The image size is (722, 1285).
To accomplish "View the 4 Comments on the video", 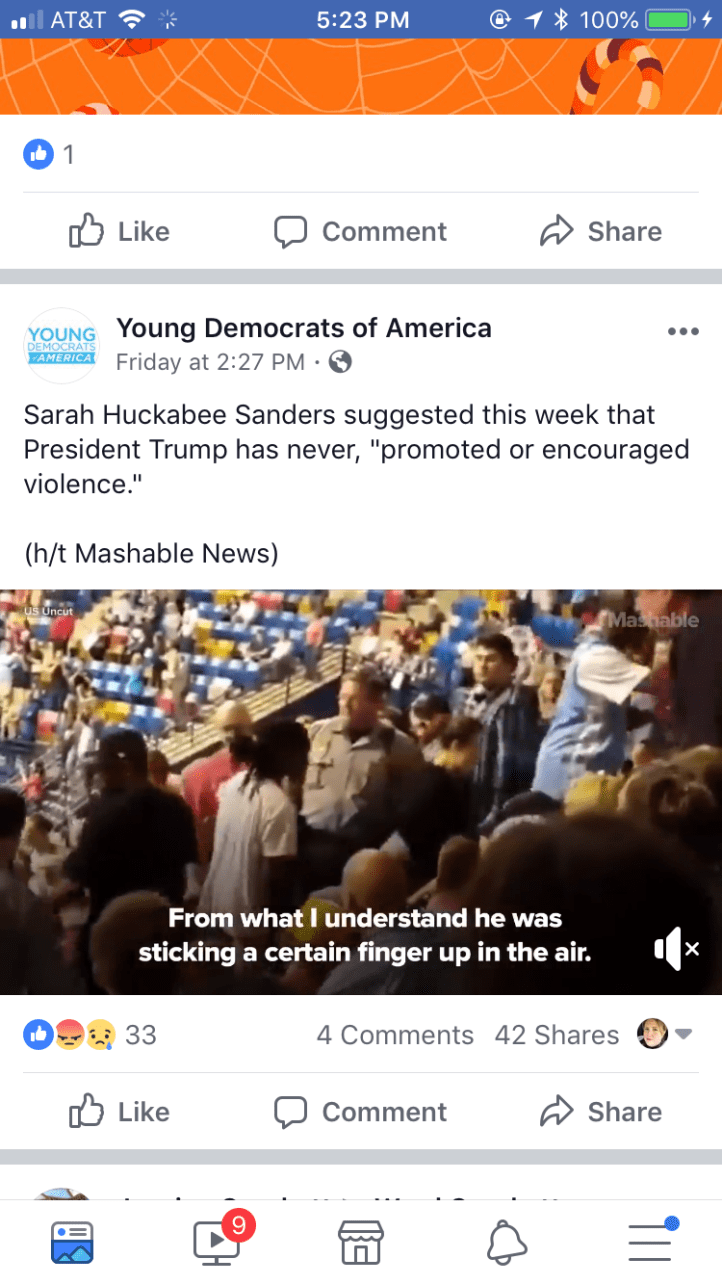I will point(395,1035).
